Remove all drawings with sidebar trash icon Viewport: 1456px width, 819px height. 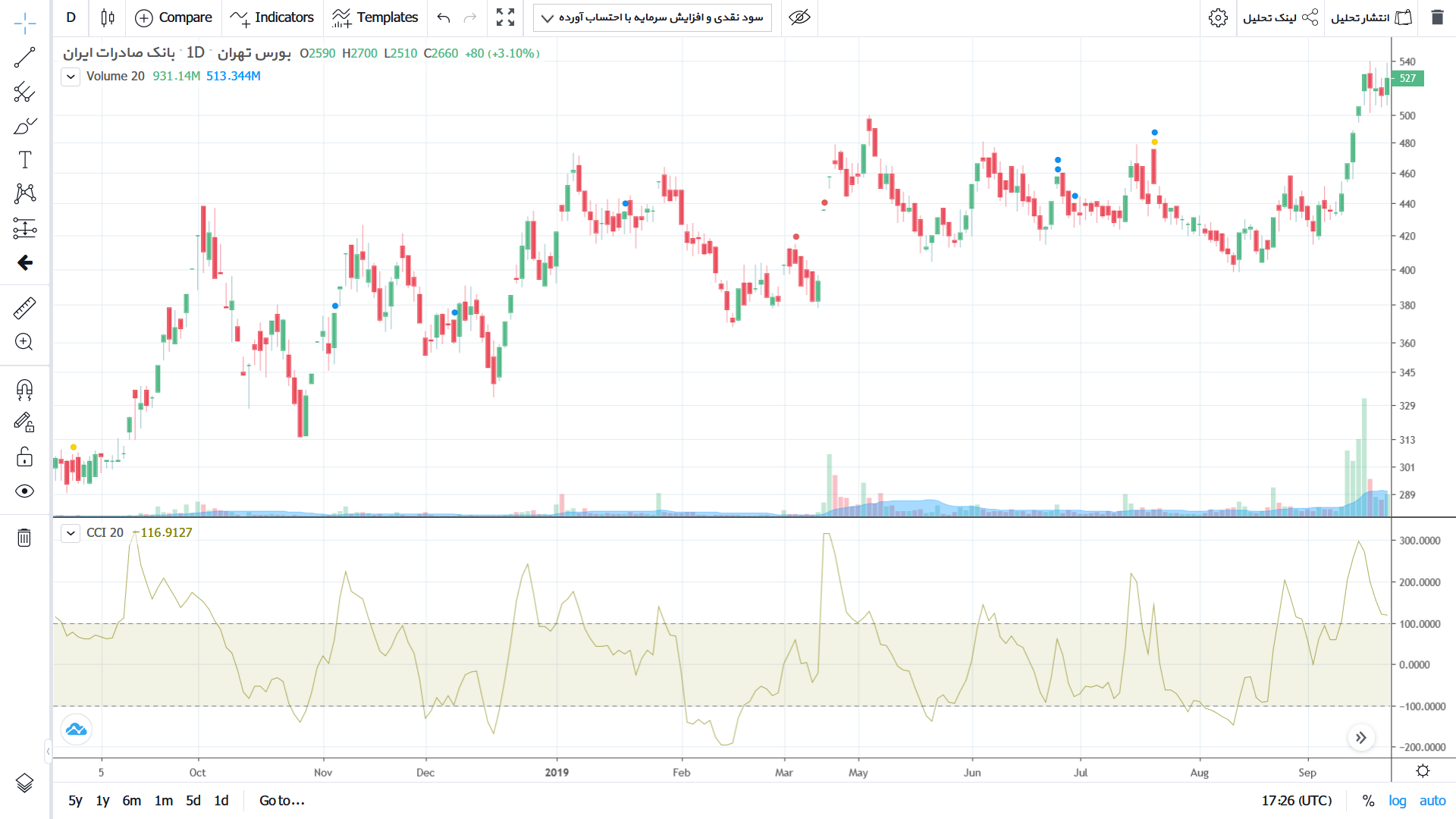click(x=25, y=538)
